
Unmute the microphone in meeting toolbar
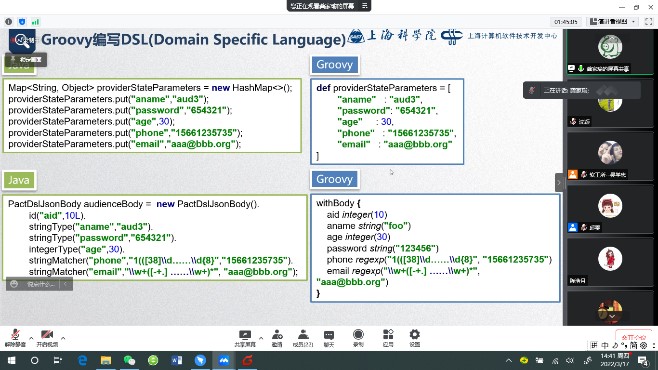click(x=15, y=338)
